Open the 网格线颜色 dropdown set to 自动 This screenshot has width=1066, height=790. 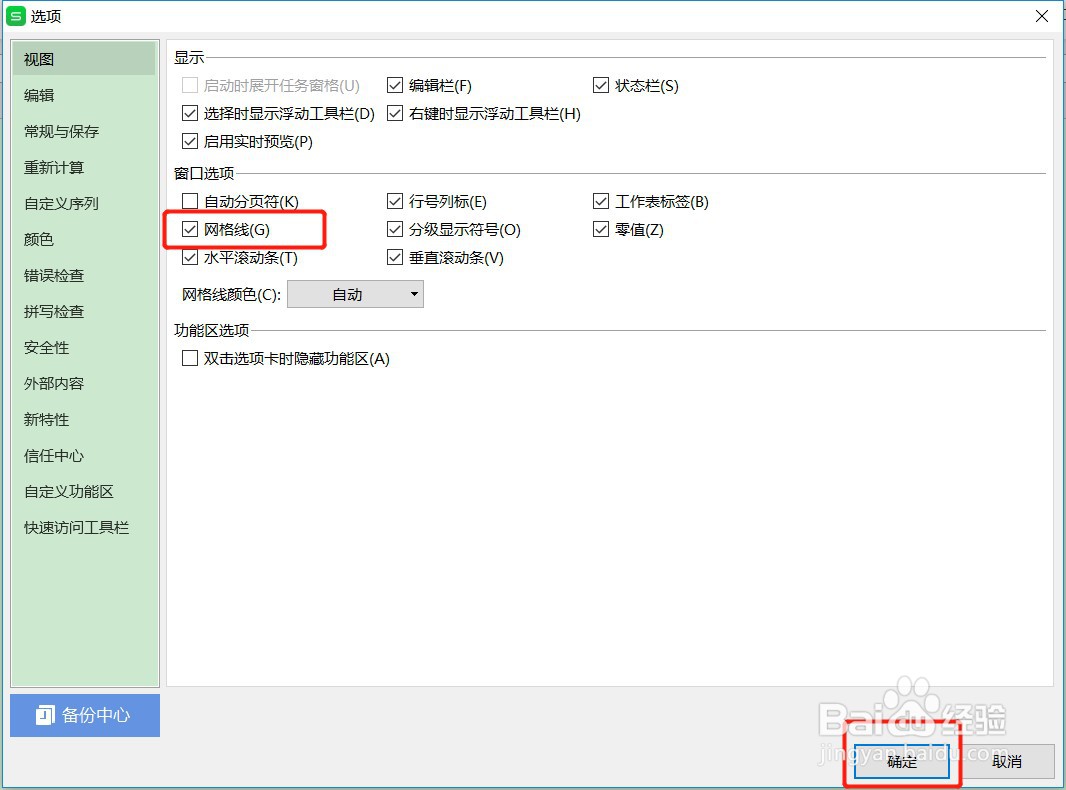pos(356,294)
